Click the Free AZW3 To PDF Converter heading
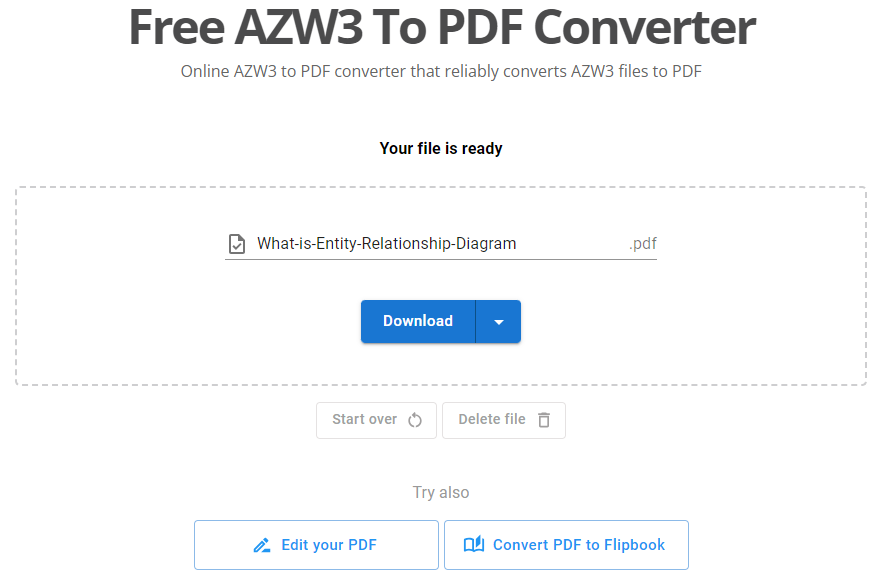Viewport: 882px width, 580px height. click(441, 28)
